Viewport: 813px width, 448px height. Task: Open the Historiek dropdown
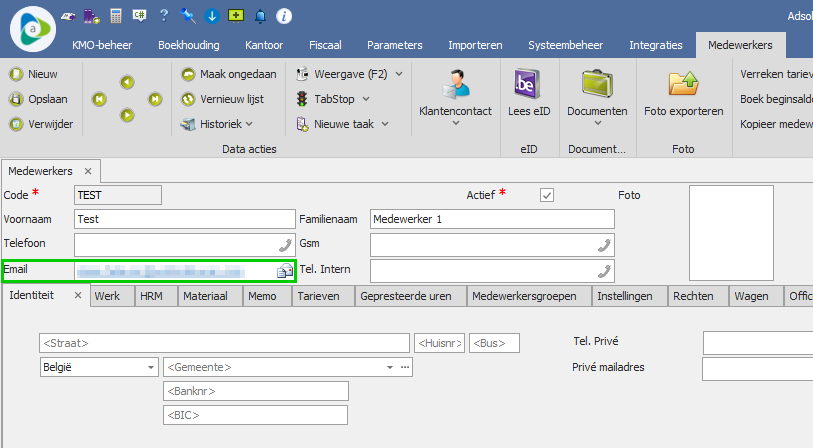pyautogui.click(x=216, y=124)
